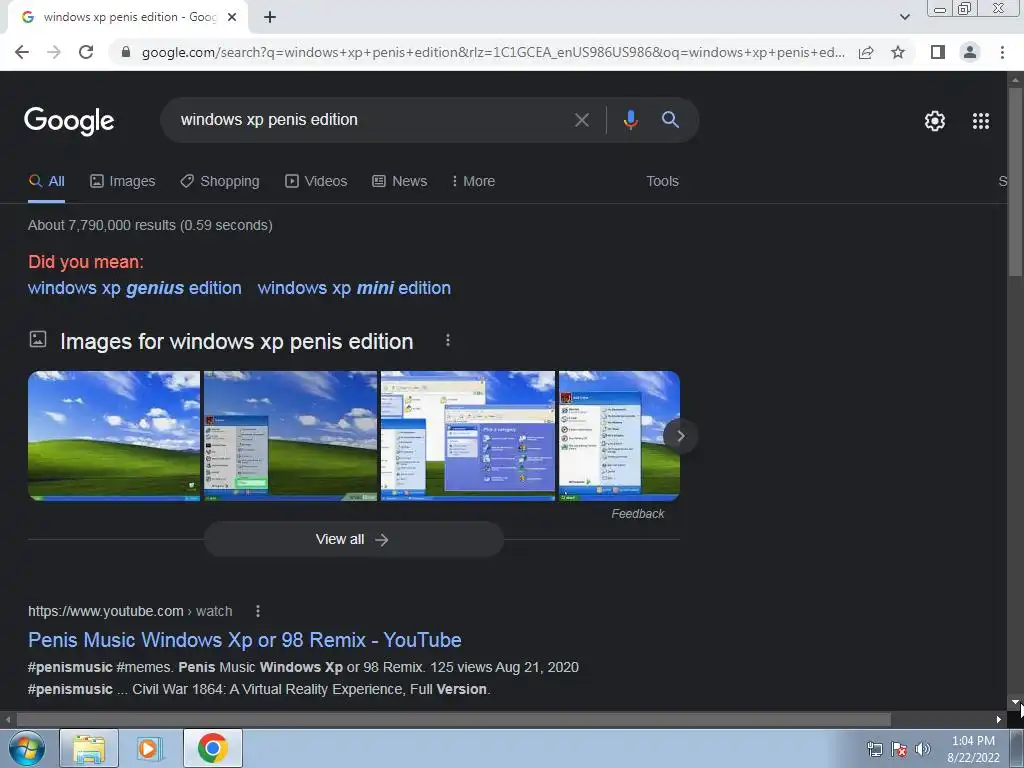Open options menu beside Images heading
The width and height of the screenshot is (1024, 768).
click(x=447, y=340)
